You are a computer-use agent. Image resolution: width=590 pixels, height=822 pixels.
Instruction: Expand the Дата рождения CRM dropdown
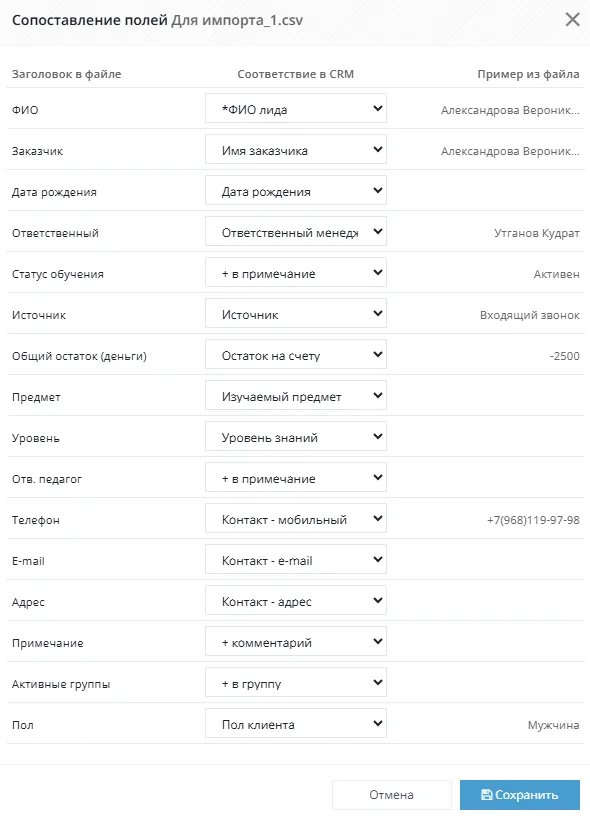[296, 190]
